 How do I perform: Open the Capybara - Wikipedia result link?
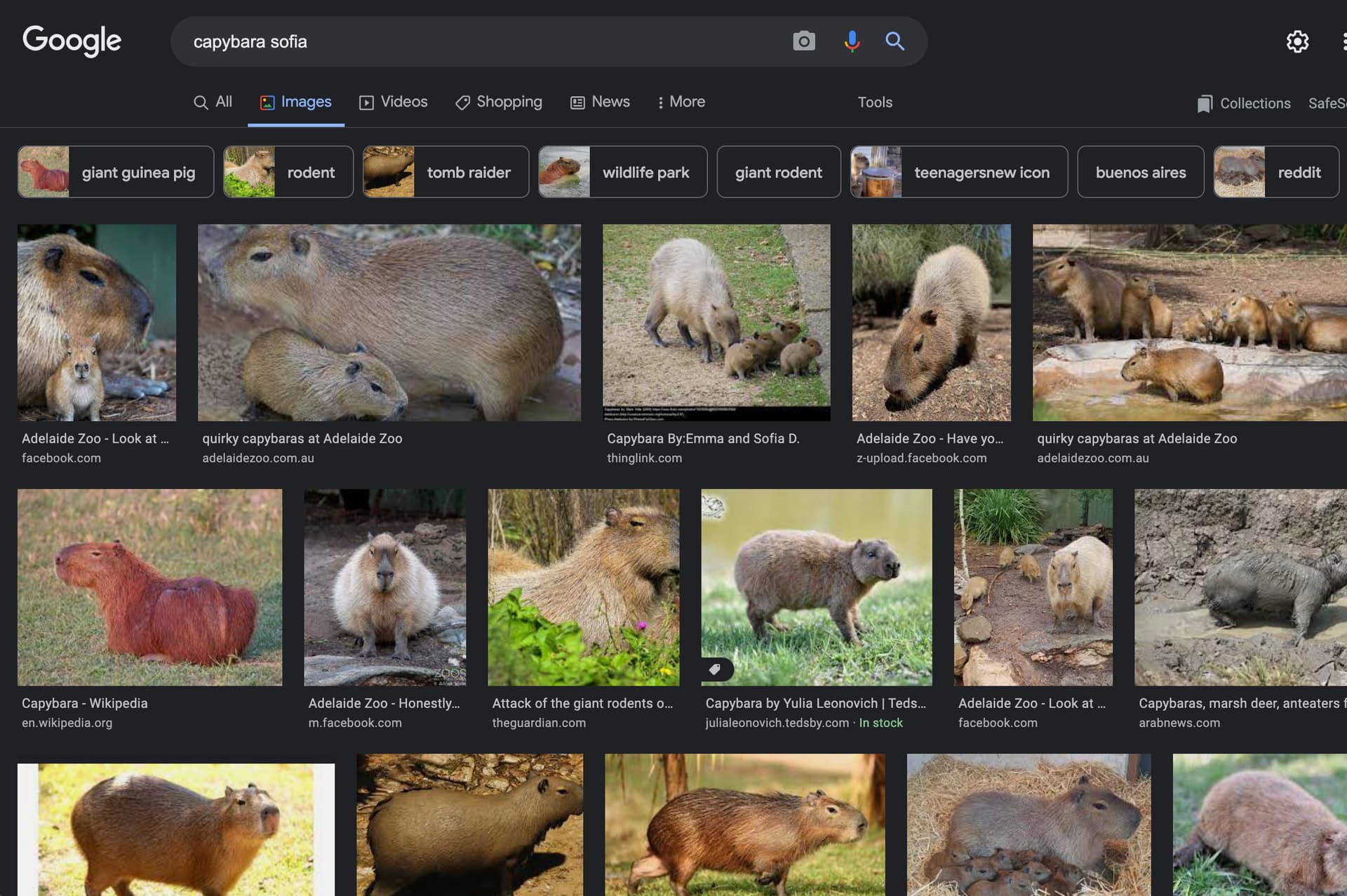point(85,703)
